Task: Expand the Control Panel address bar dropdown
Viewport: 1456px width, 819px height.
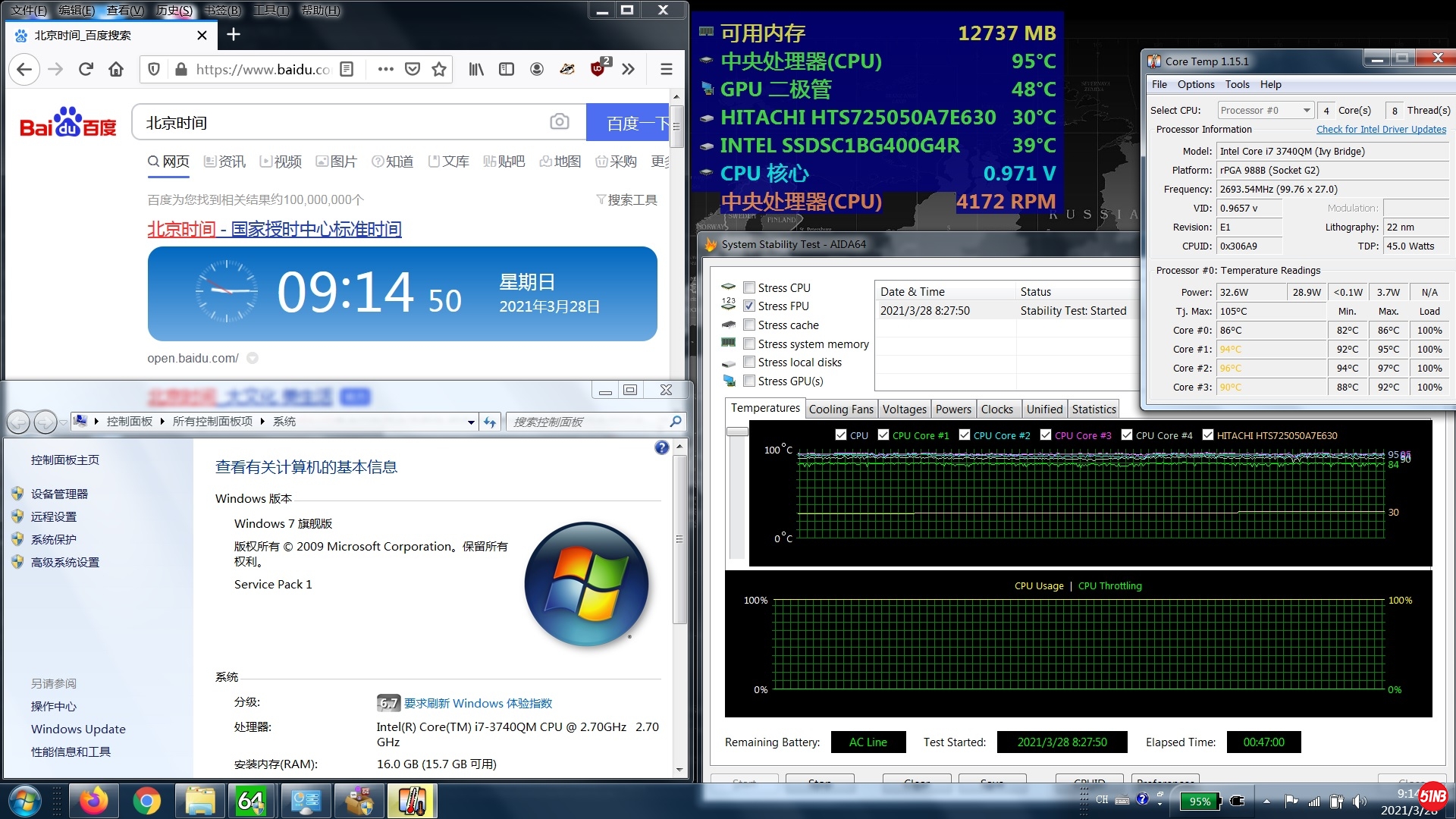Action: point(471,422)
